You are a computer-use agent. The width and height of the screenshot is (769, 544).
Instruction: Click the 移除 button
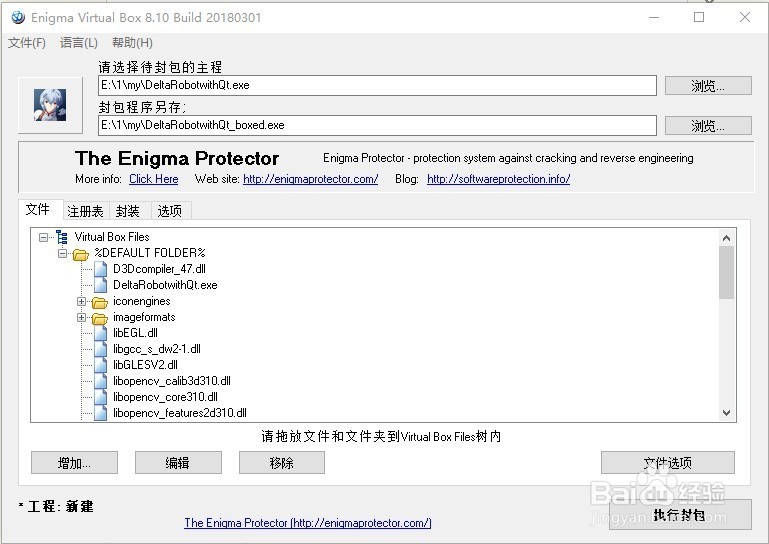click(x=282, y=463)
